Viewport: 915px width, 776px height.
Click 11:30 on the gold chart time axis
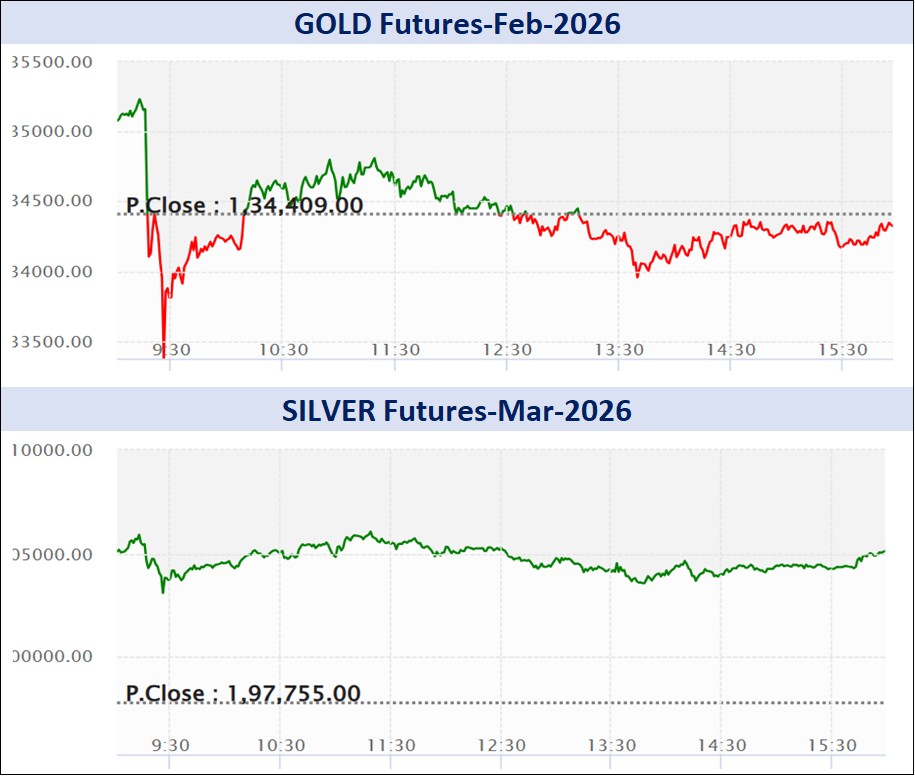point(396,350)
